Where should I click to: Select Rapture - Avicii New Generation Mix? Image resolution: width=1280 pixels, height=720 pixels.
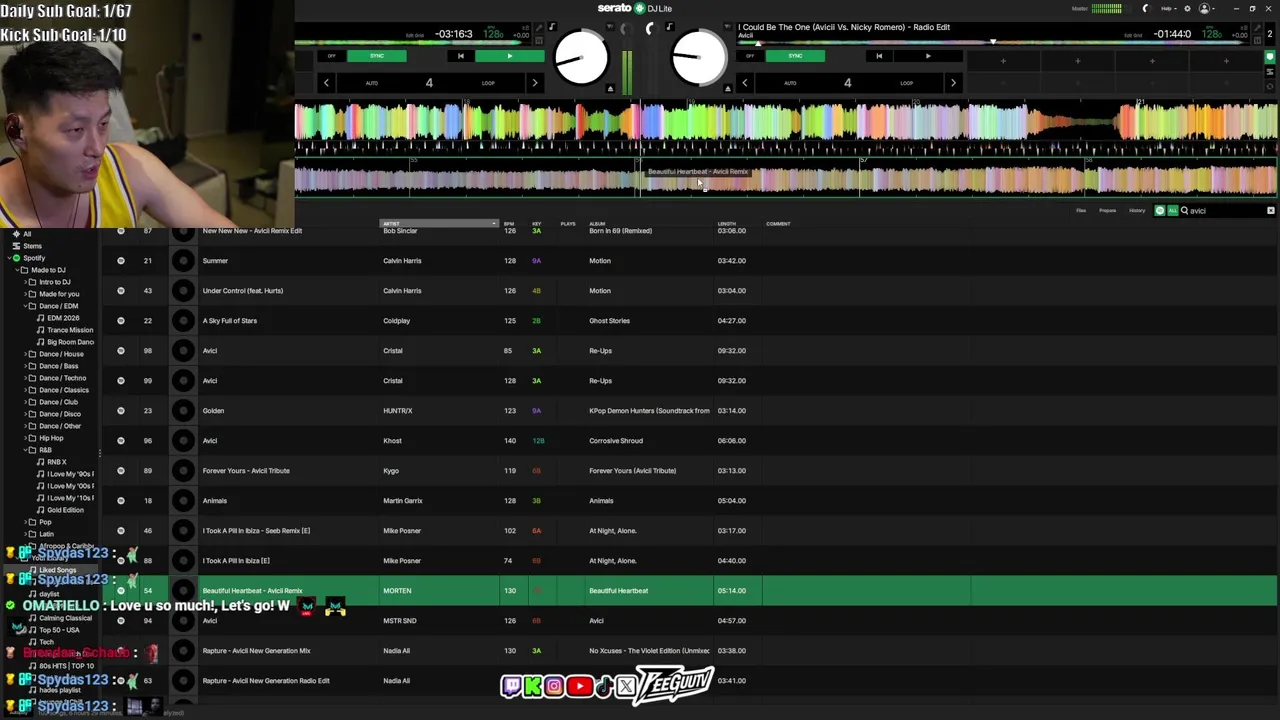(x=690, y=650)
